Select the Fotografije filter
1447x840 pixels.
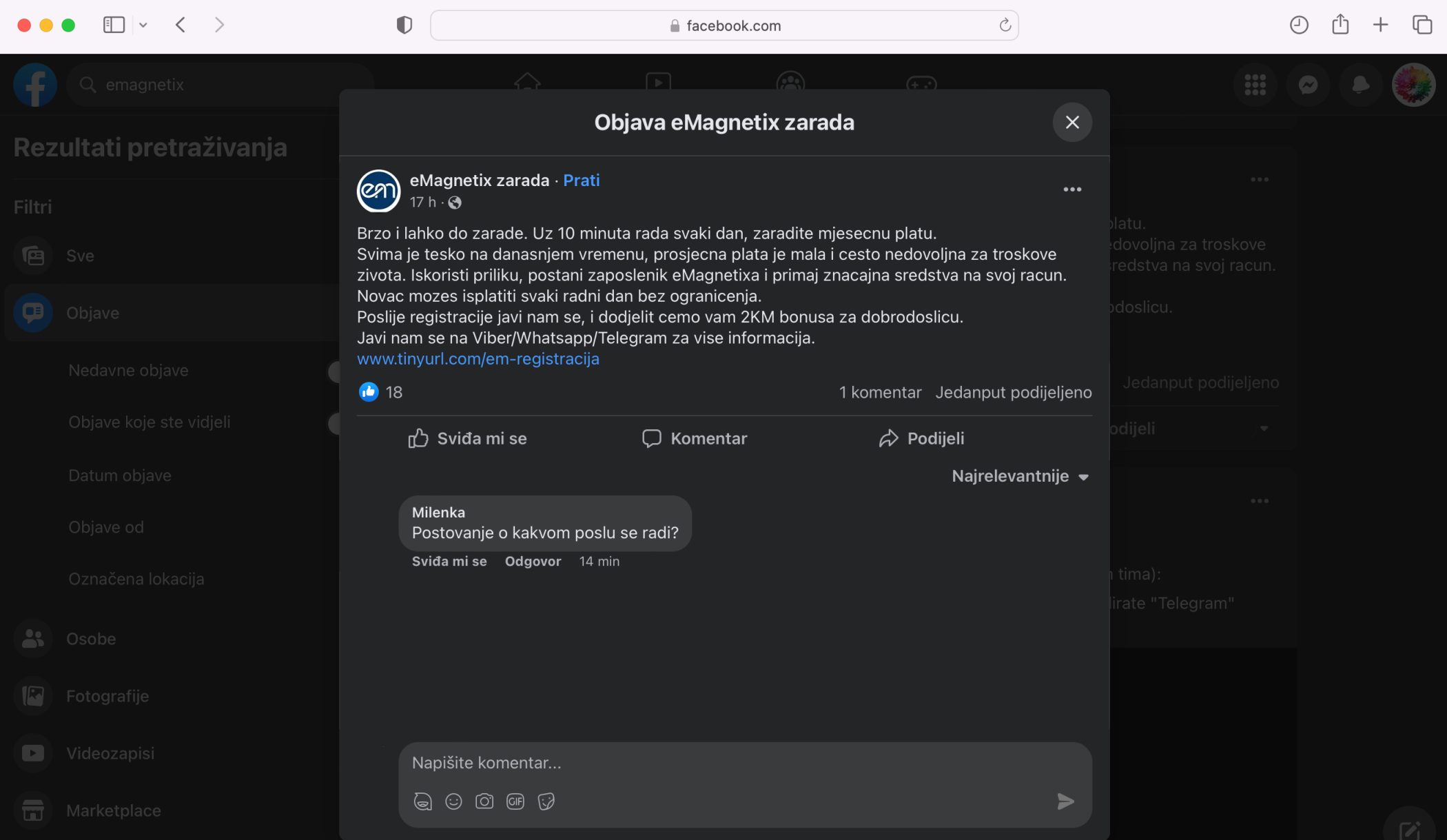coord(172,696)
